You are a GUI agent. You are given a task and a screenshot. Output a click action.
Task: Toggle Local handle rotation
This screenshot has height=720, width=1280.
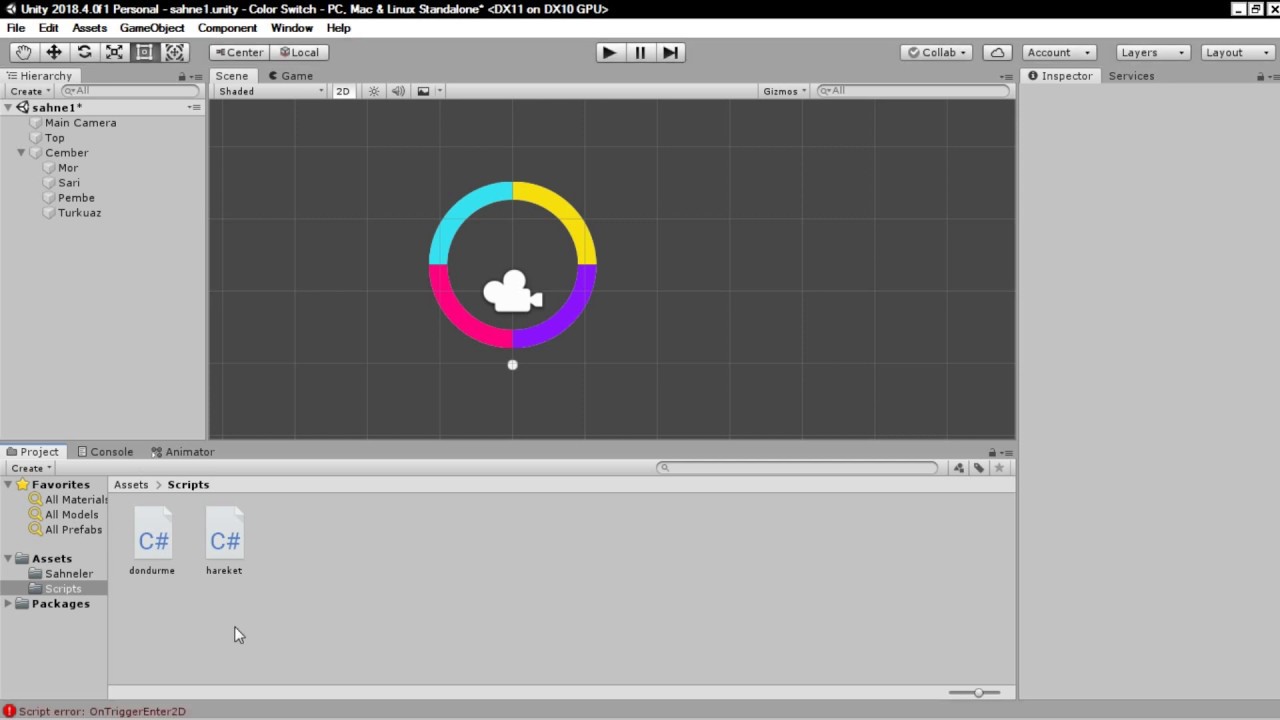299,52
